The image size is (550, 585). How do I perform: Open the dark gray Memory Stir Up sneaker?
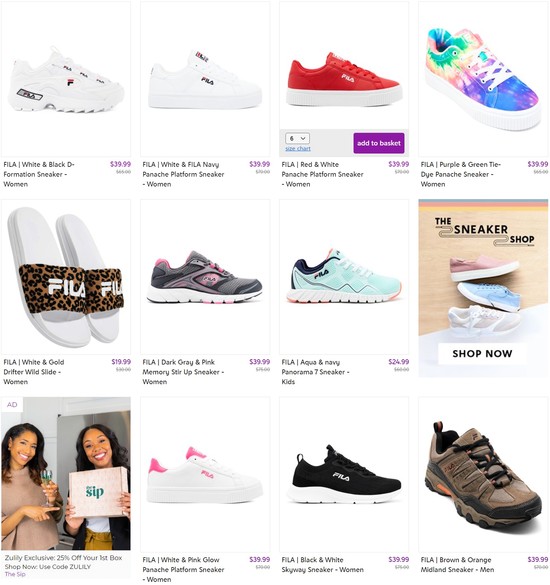(205, 277)
